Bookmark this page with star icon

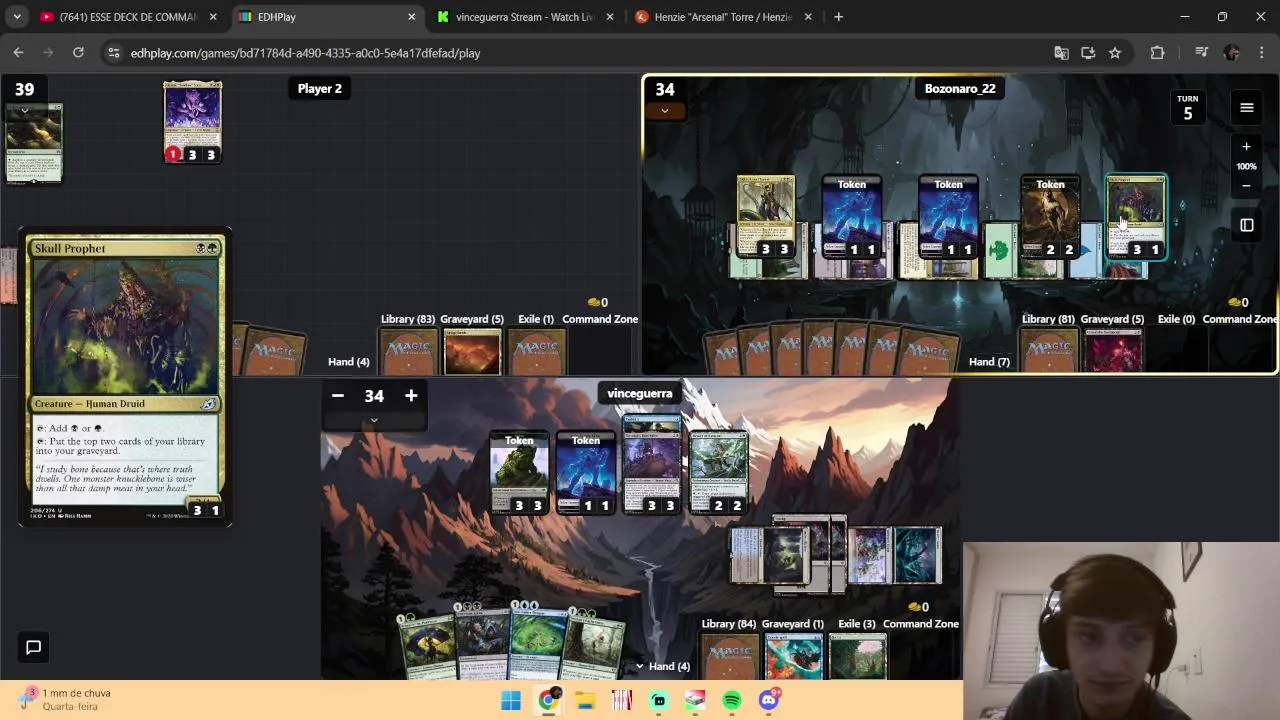1114,53
